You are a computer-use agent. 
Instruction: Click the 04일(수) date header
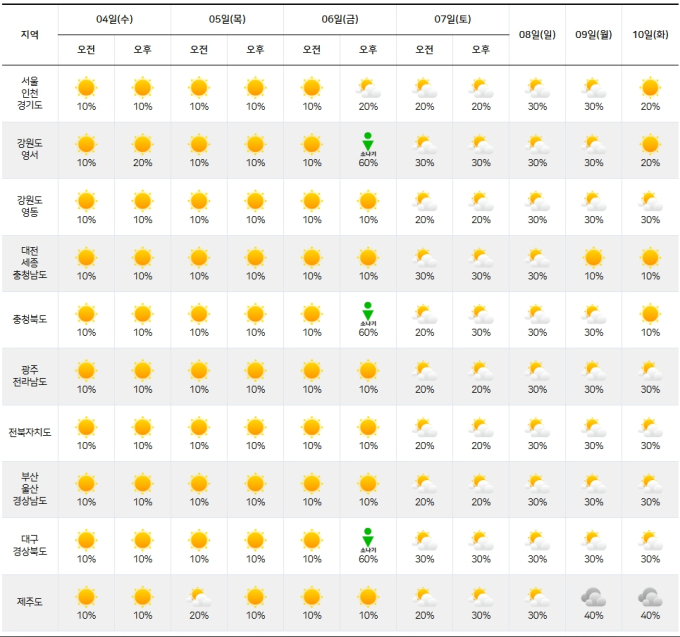pyautogui.click(x=114, y=19)
